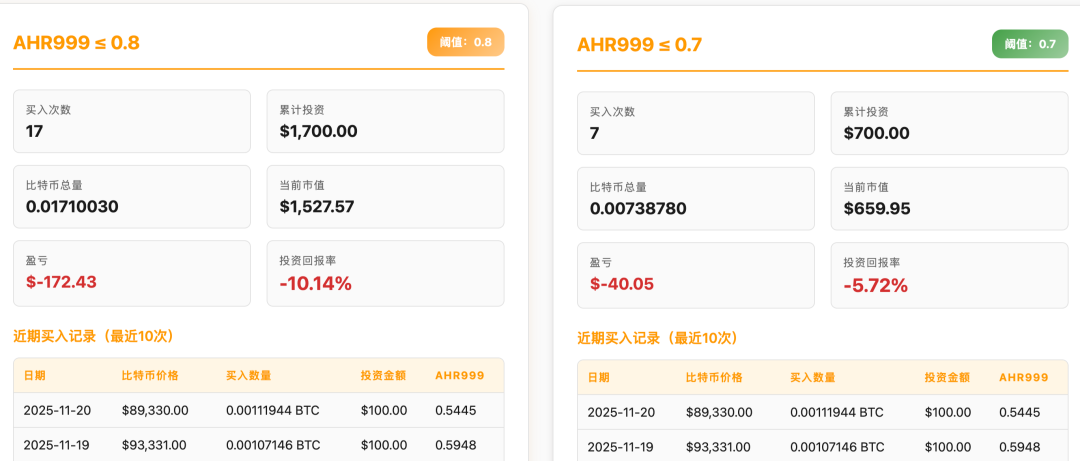This screenshot has width=1080, height=461.
Task: Click the 当前市值 value $1,527.57
Action: coord(317,206)
